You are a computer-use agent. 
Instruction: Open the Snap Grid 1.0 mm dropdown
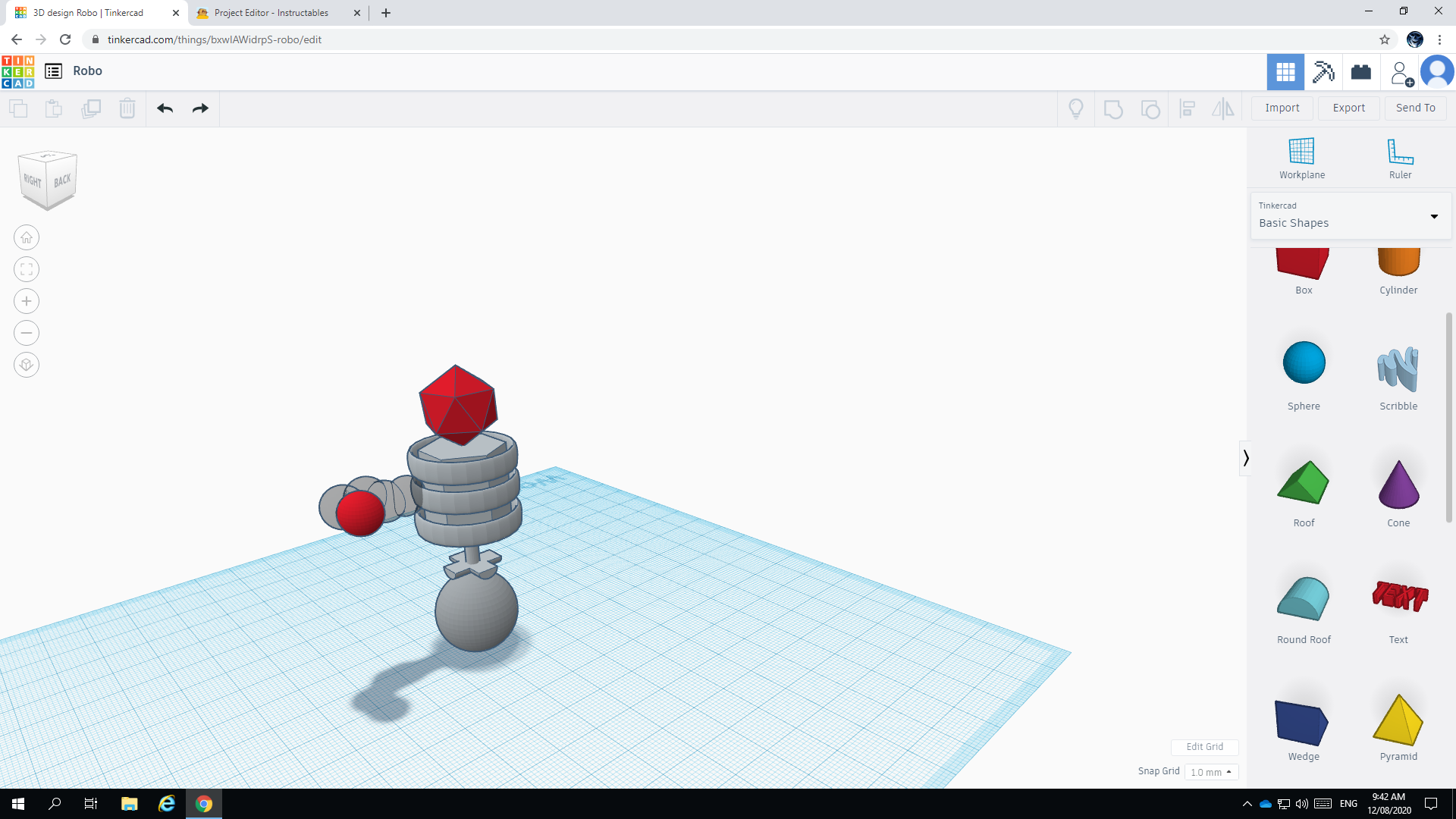(1211, 772)
